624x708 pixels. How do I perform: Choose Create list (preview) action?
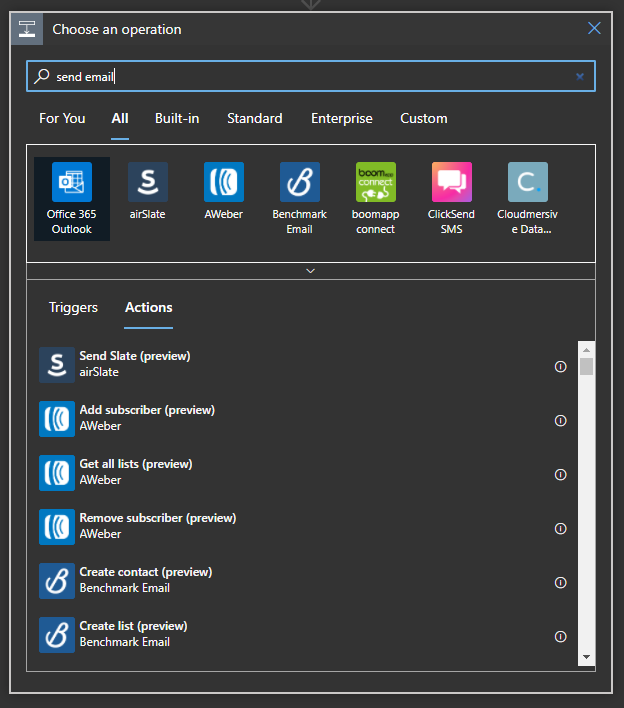303,635
